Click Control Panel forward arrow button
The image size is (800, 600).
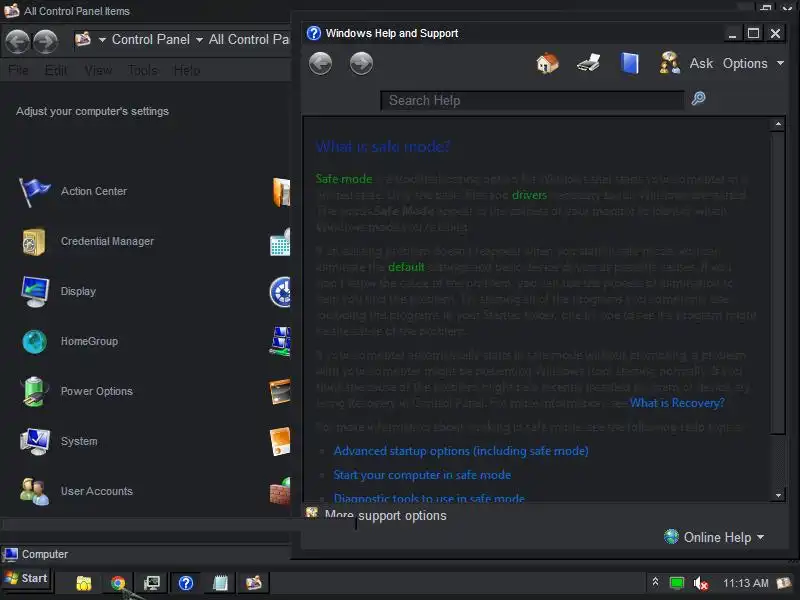point(45,41)
